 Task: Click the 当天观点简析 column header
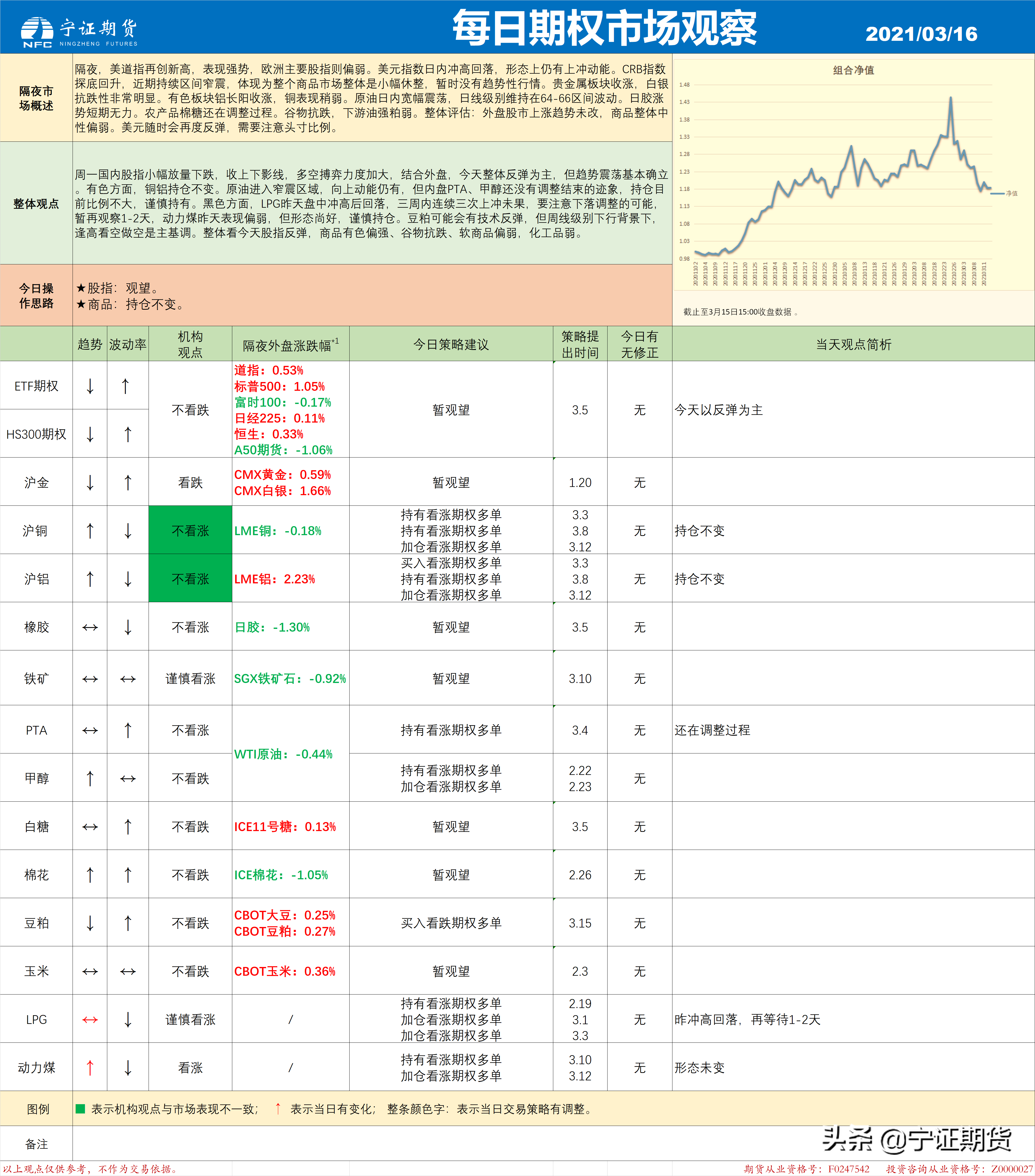click(x=853, y=344)
